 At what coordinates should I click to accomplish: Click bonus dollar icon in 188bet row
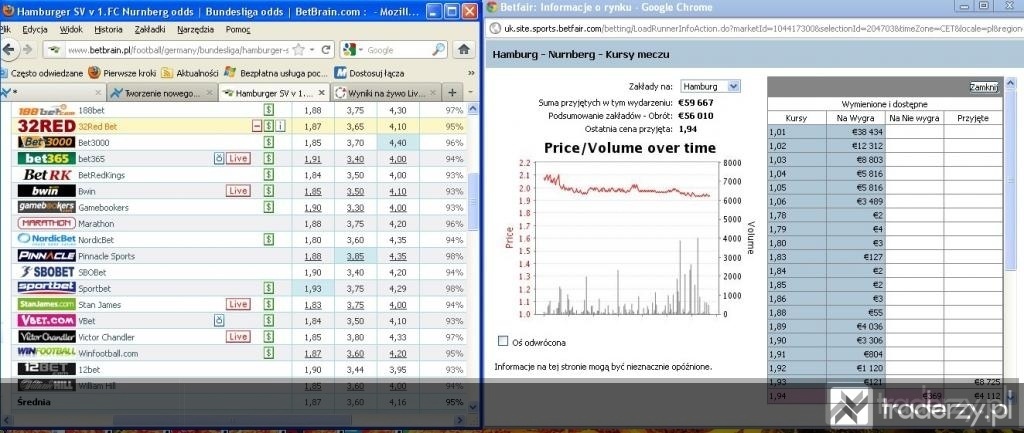[x=268, y=110]
